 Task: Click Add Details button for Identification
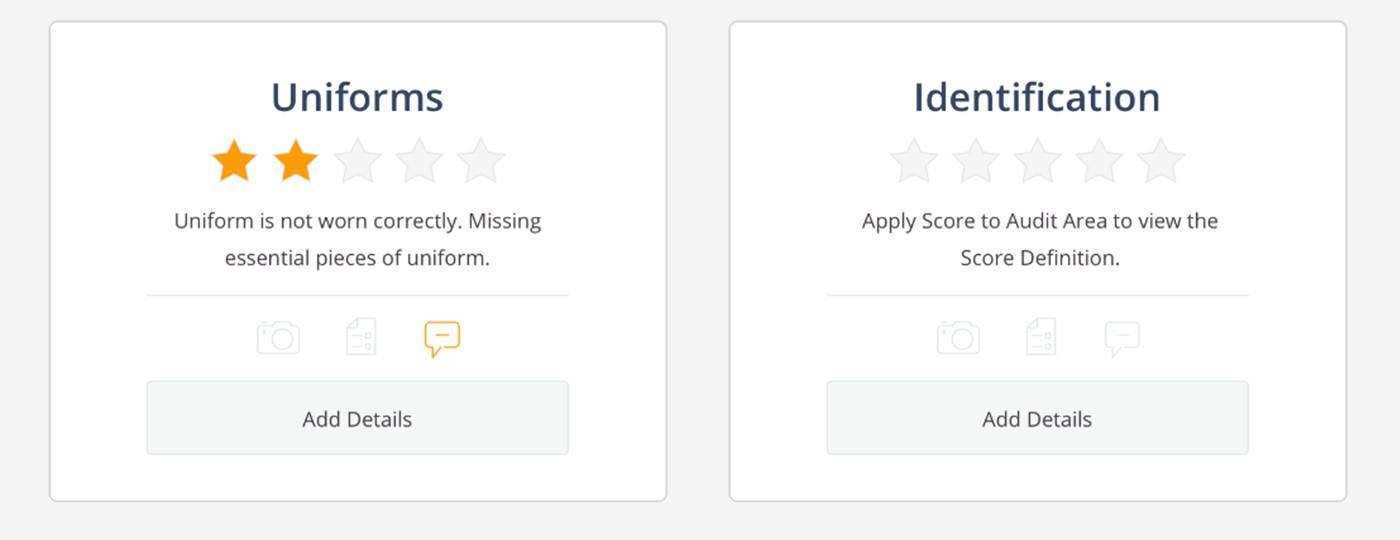pyautogui.click(x=1037, y=418)
